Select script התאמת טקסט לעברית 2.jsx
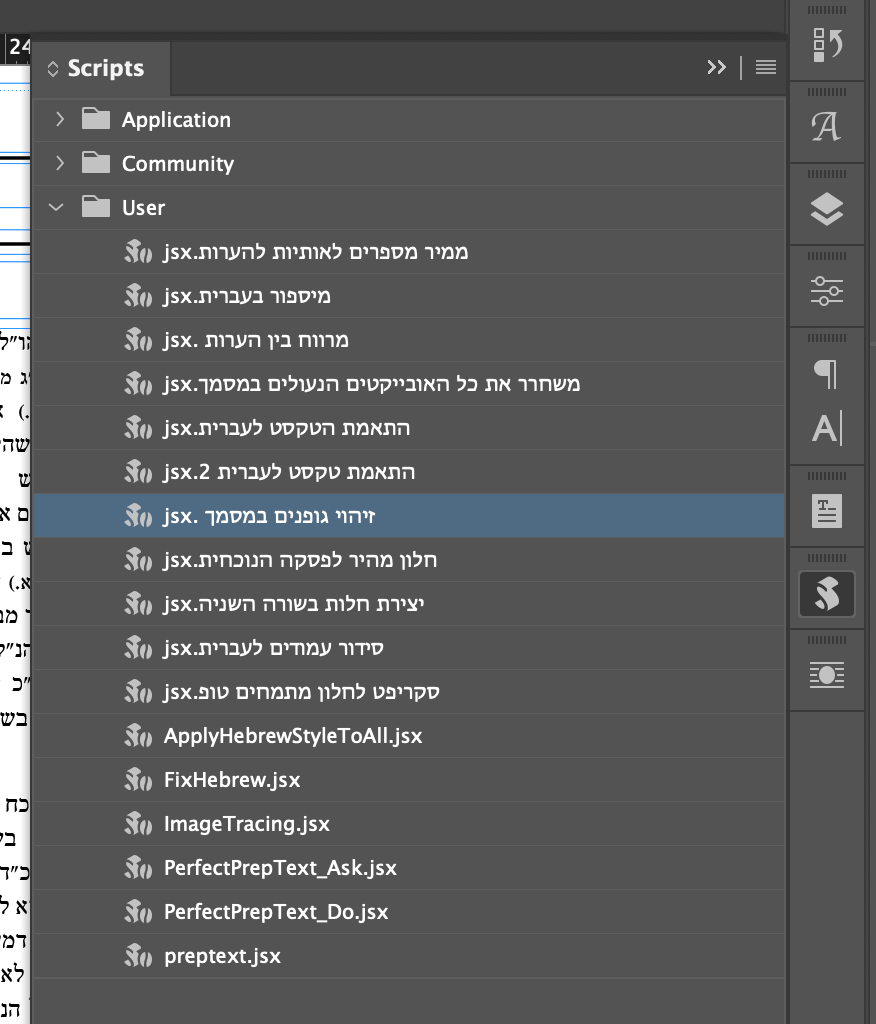The height and width of the screenshot is (1024, 876). point(409,472)
